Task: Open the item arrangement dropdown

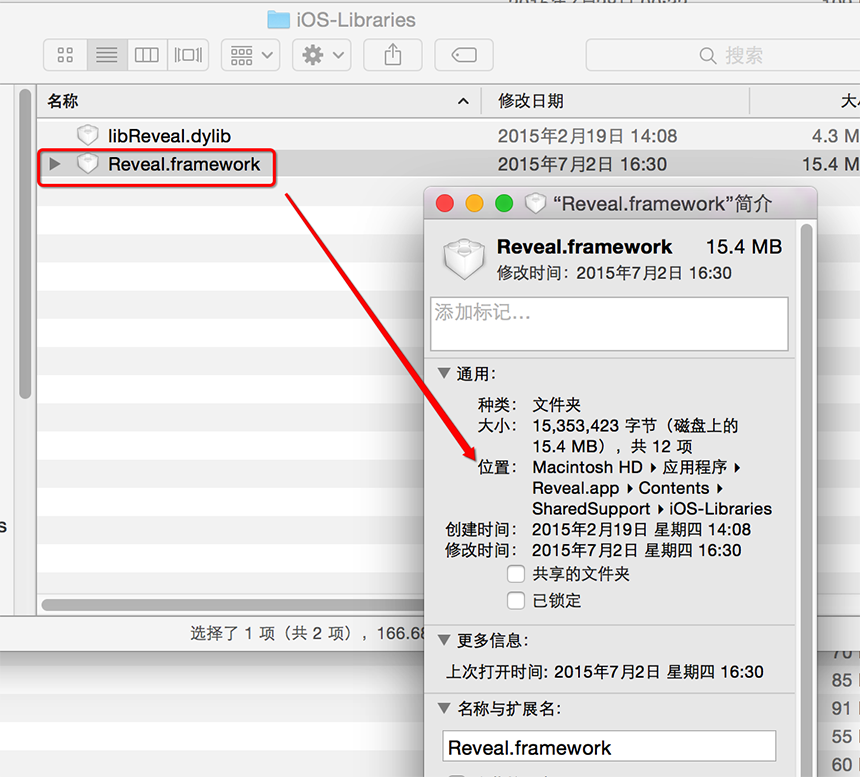Action: 251,55
